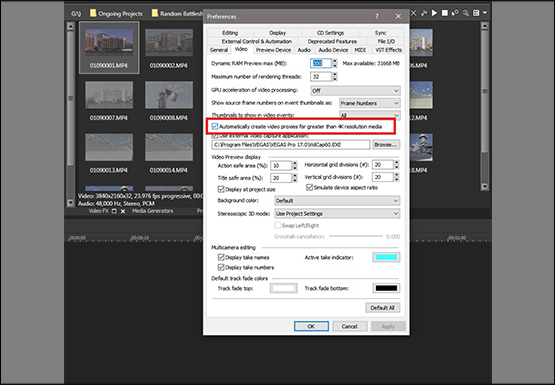Start preview with the play icon
555x385 pixels.
(x=434, y=13)
